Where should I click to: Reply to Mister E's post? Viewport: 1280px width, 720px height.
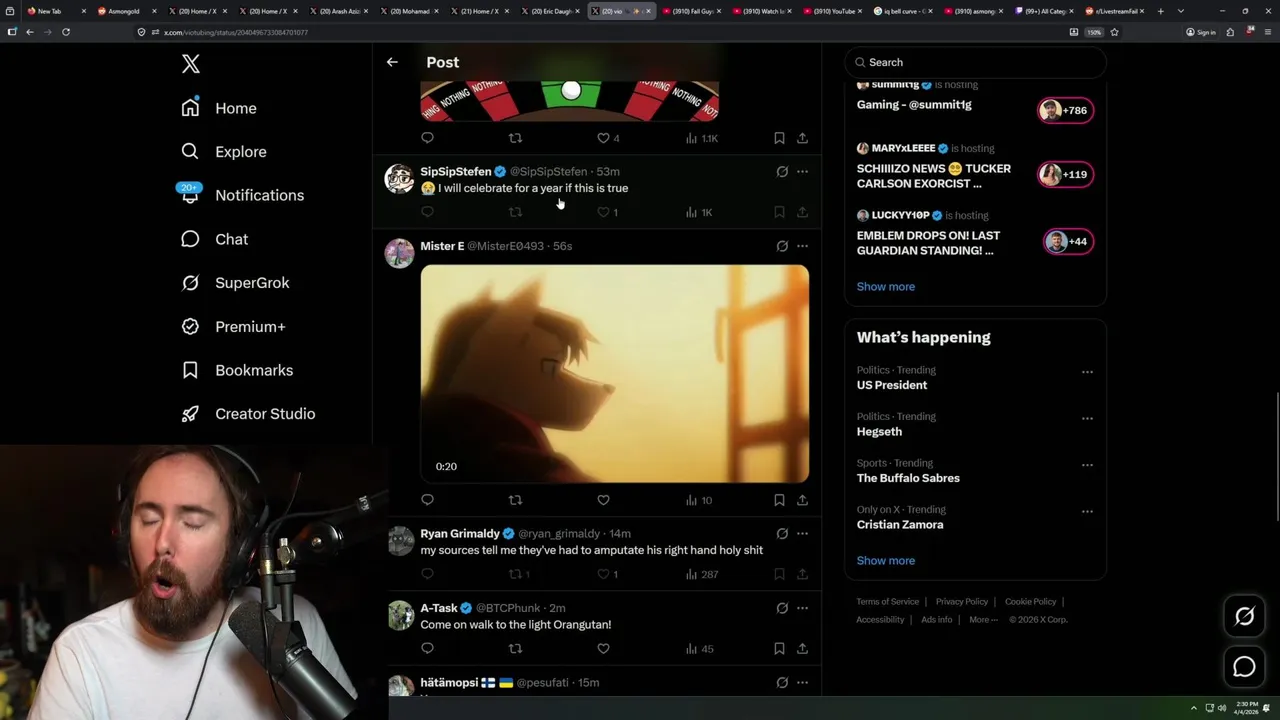tap(427, 500)
